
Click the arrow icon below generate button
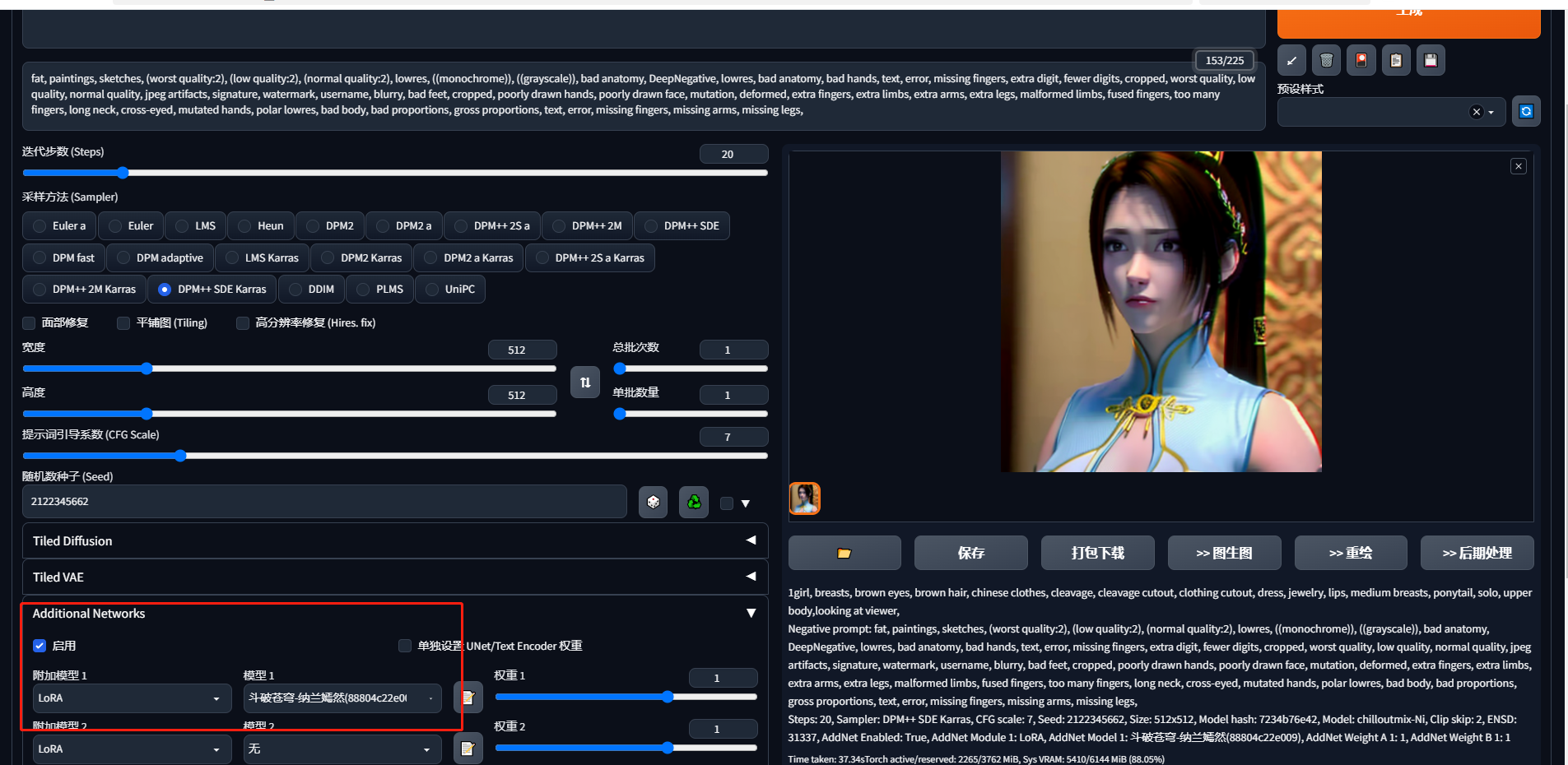[1291, 61]
